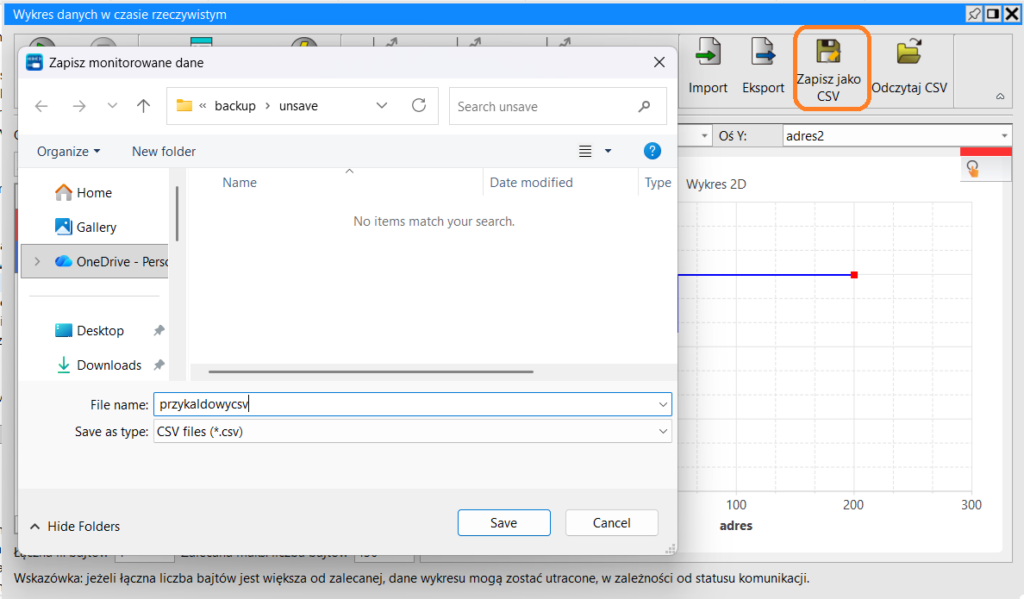Click the Search unsave field
The image size is (1024, 599).
click(558, 106)
